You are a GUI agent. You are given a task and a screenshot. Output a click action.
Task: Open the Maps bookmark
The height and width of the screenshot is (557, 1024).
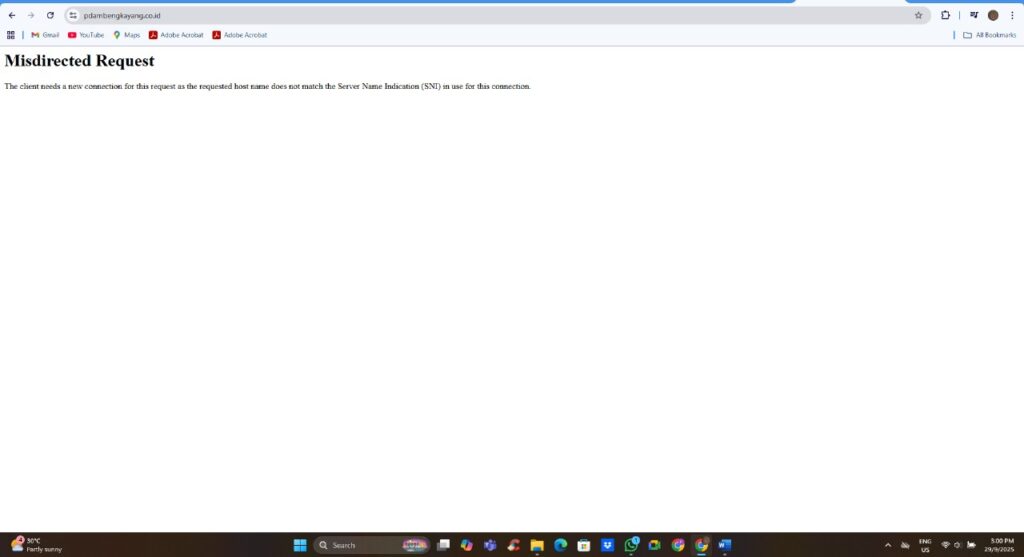(x=126, y=35)
